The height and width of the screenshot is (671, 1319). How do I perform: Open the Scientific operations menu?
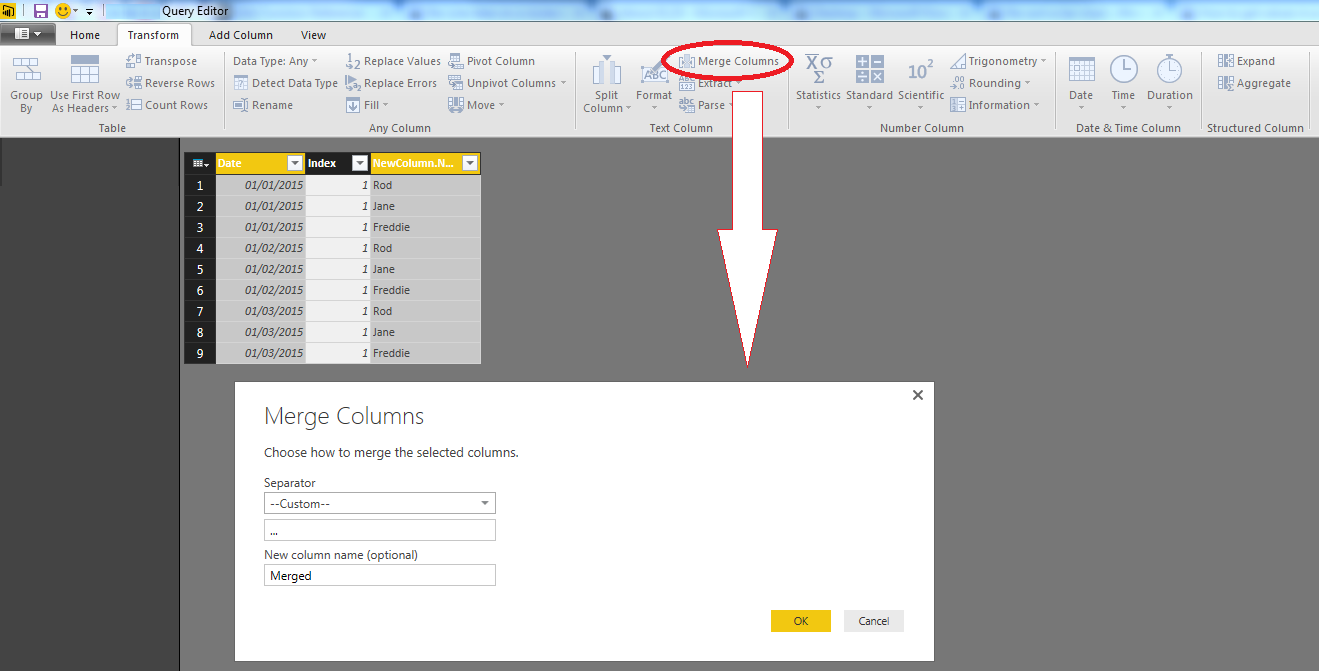[921, 82]
